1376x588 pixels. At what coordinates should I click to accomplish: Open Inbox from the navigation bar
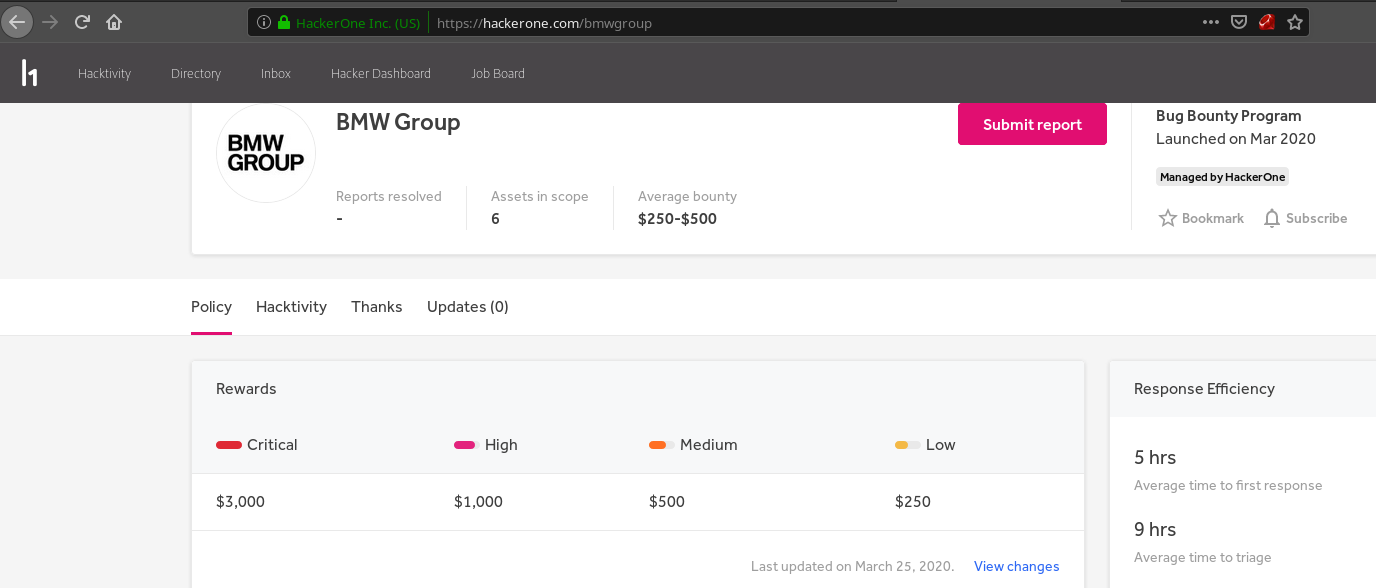tap(276, 73)
